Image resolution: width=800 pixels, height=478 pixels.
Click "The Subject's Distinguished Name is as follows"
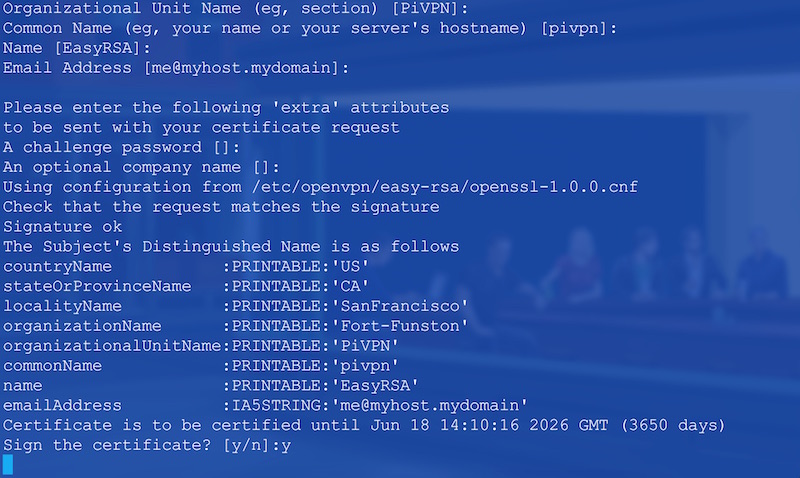tap(231, 246)
